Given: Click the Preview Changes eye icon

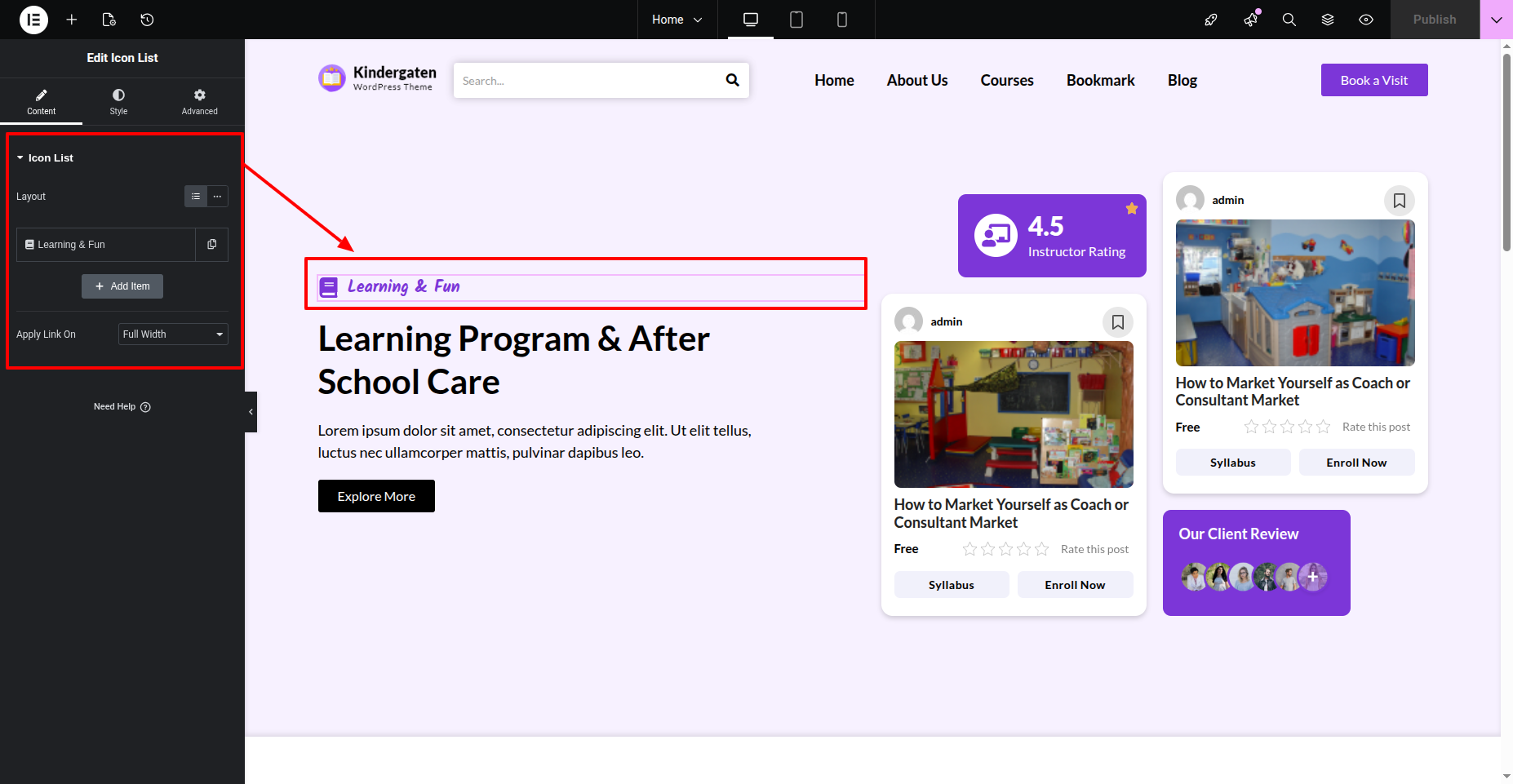Looking at the screenshot, I should [x=1366, y=20].
